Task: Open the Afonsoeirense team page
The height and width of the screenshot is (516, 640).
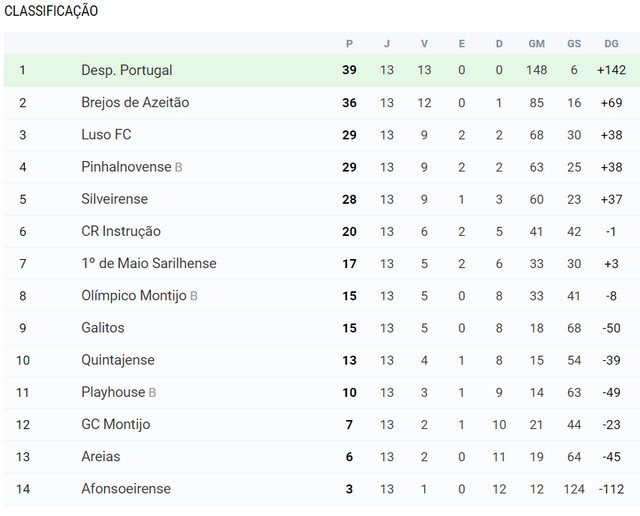Action: (x=126, y=489)
